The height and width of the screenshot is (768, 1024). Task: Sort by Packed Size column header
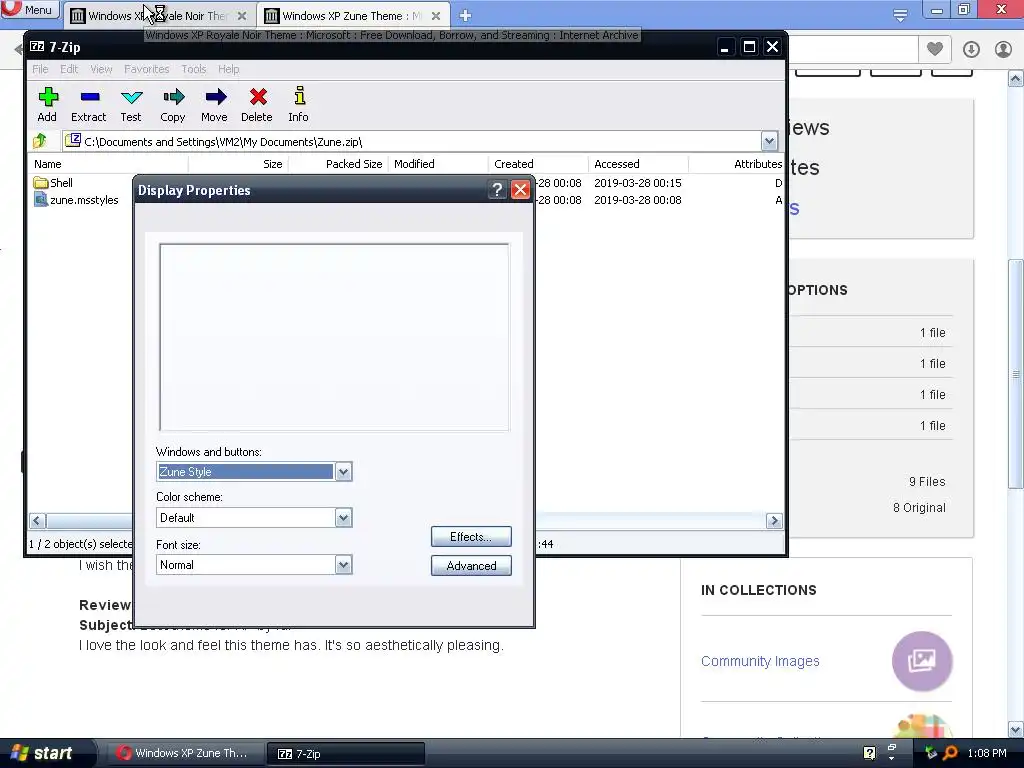pyautogui.click(x=338, y=164)
